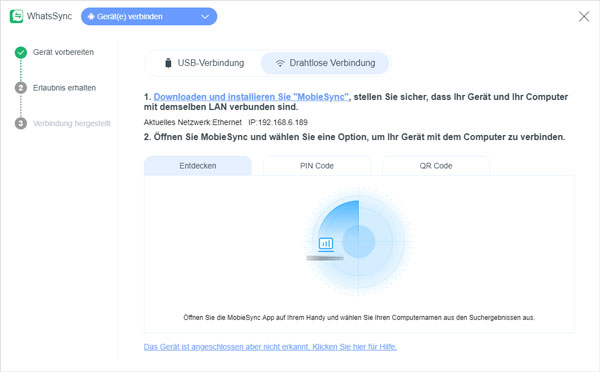Select the PIN Code tab

tap(317, 166)
